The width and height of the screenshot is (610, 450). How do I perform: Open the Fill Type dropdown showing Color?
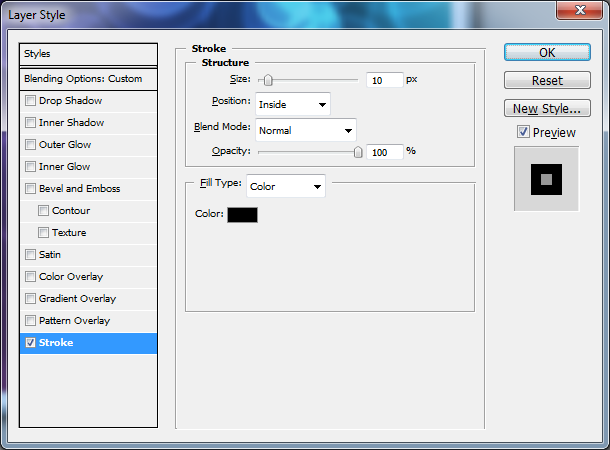click(x=286, y=186)
